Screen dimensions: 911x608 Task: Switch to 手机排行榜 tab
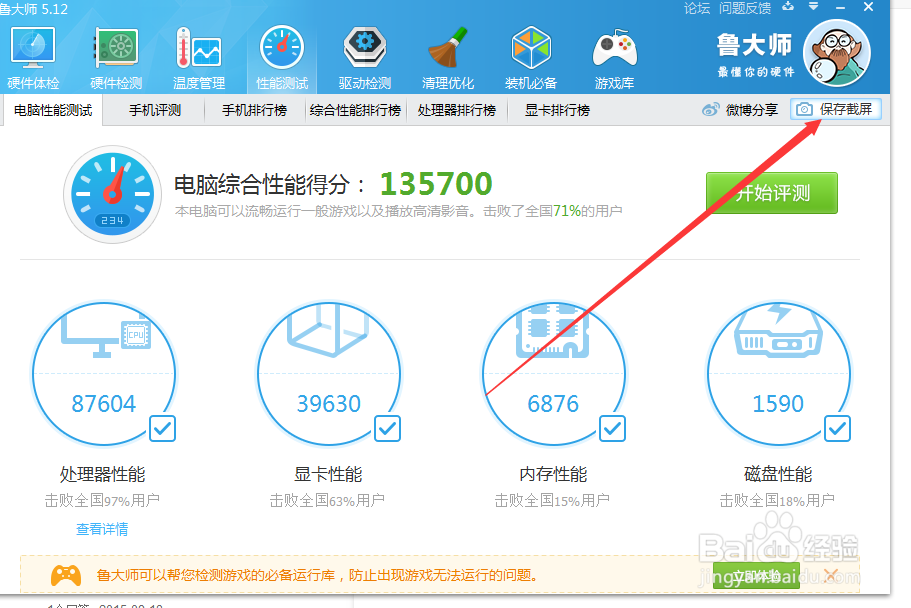click(x=254, y=110)
